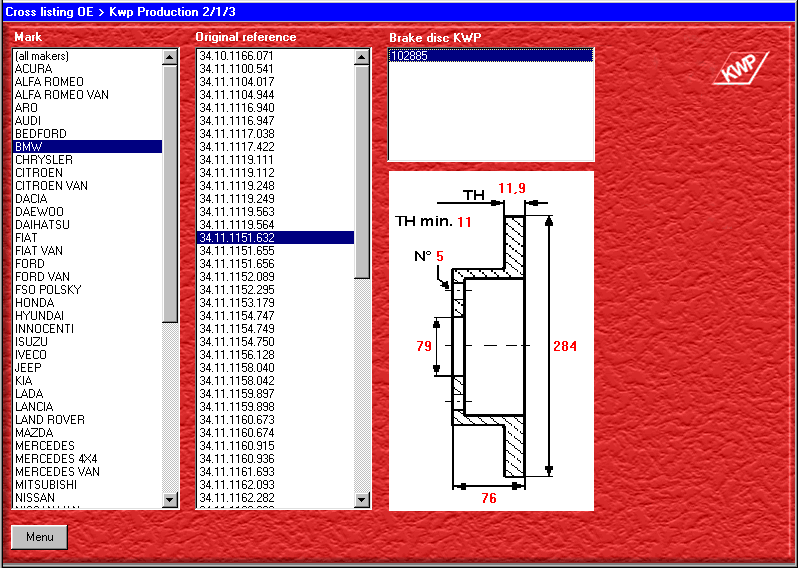Select reference 34.11.1154.750
The image size is (798, 568).
pyautogui.click(x=275, y=342)
